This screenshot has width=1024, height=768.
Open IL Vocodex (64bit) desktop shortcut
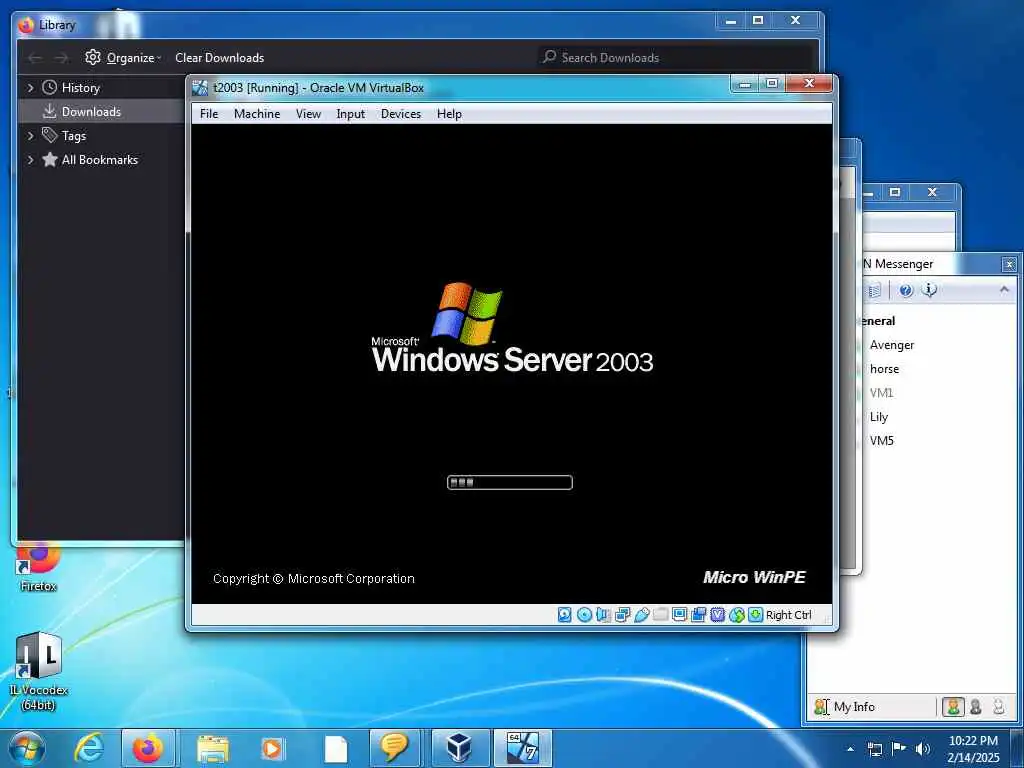[38, 671]
